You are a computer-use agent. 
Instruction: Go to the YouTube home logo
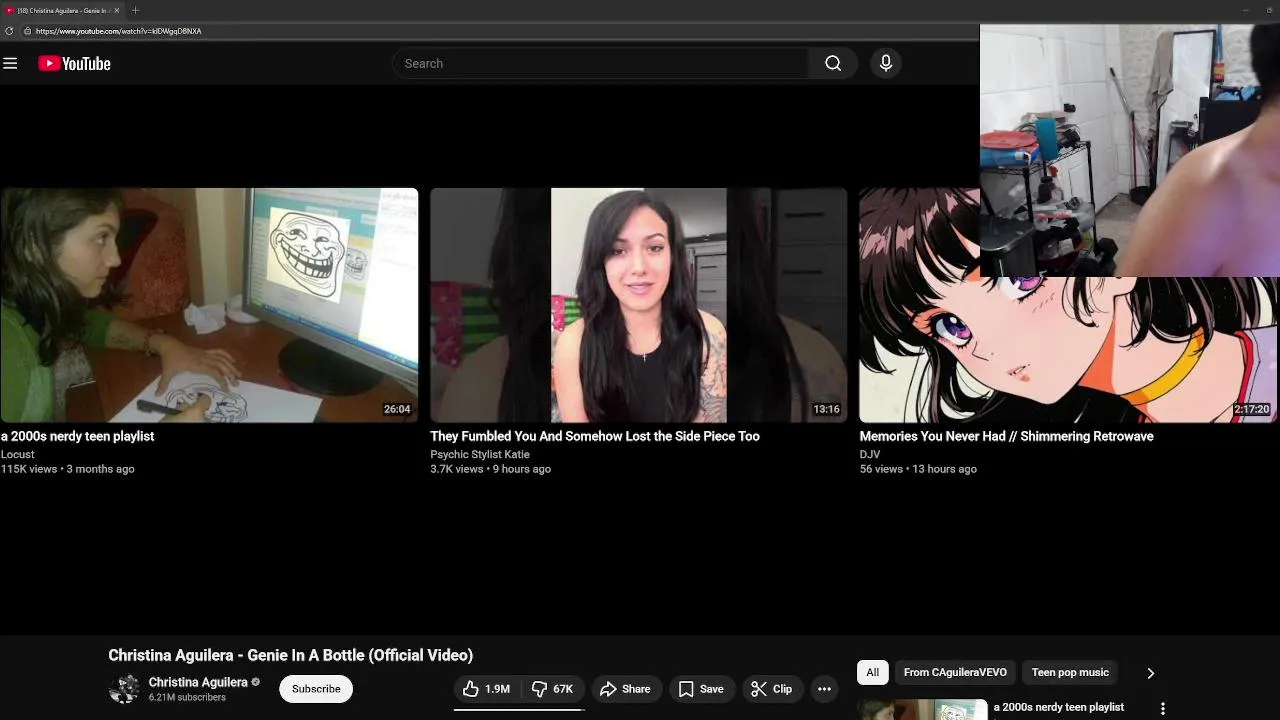click(x=74, y=63)
